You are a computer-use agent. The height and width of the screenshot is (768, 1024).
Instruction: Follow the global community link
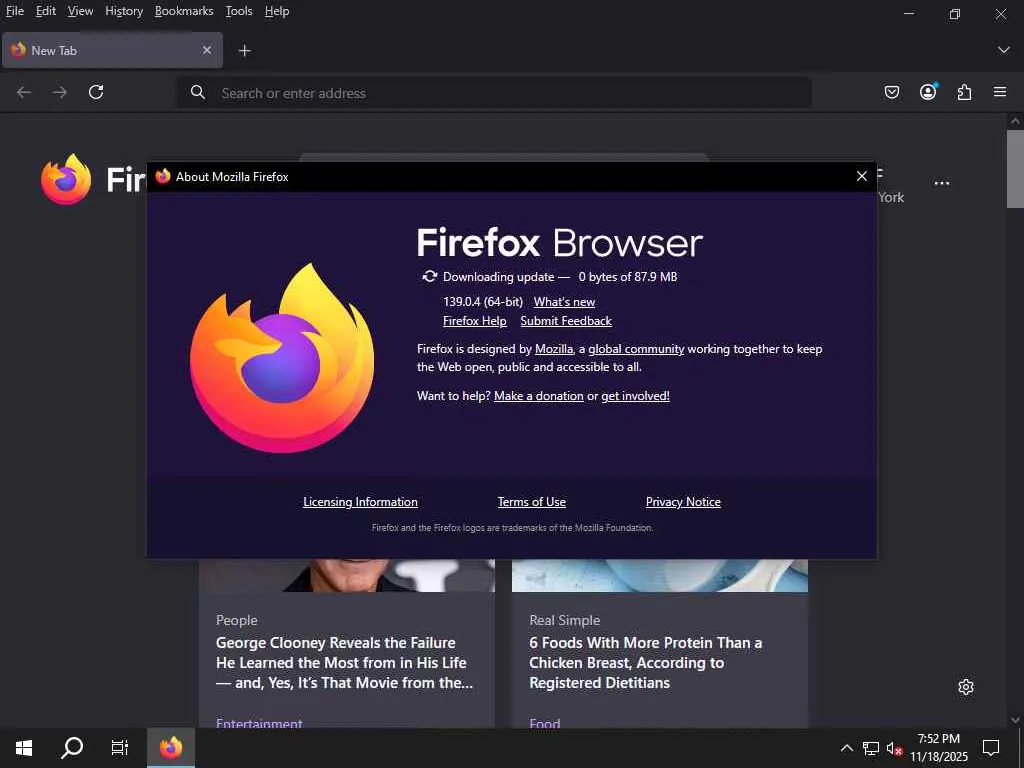pos(636,349)
